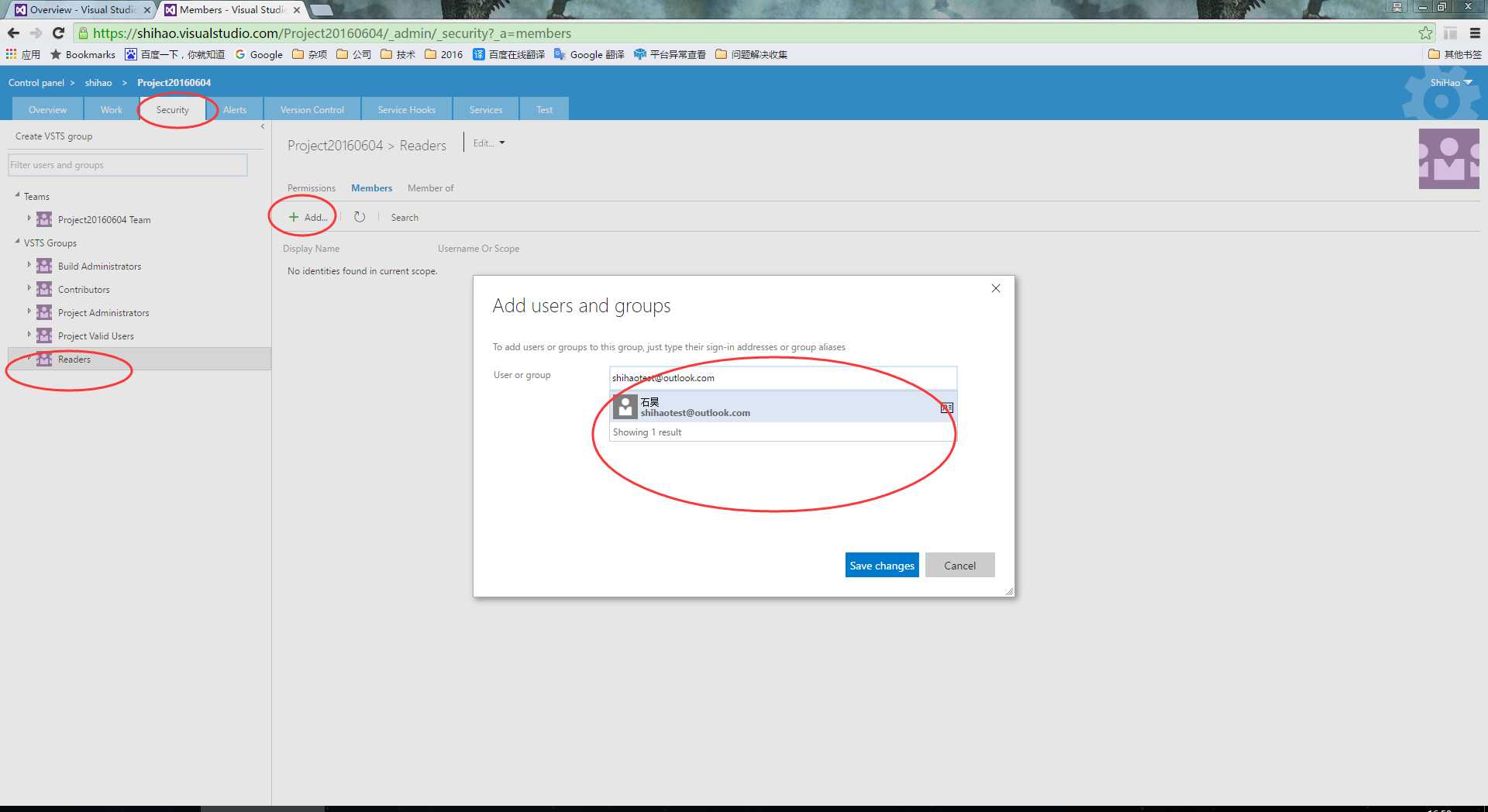Switch to the Work admin tab

(x=111, y=109)
